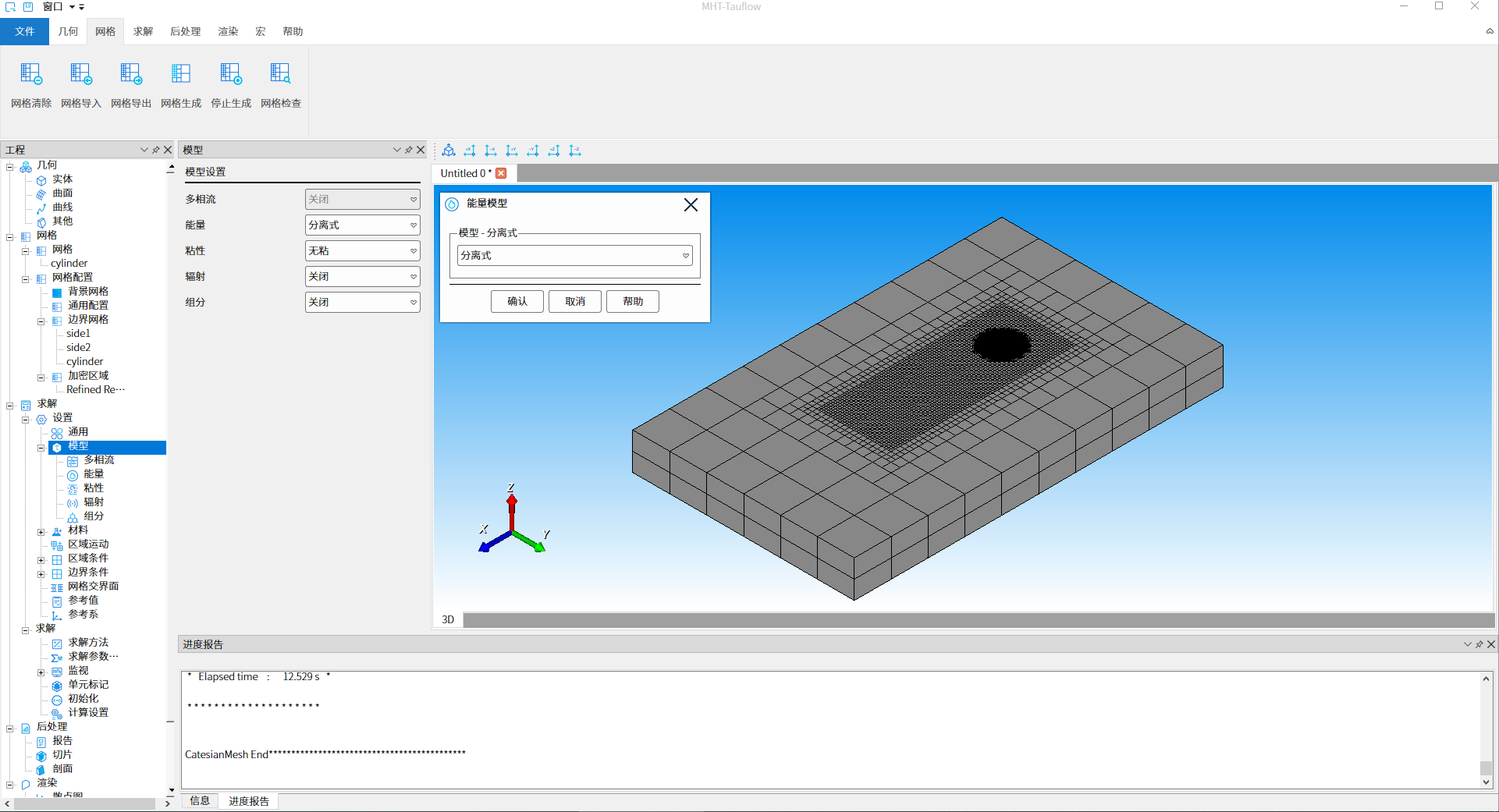Click the 取消 cancel button

tap(575, 301)
